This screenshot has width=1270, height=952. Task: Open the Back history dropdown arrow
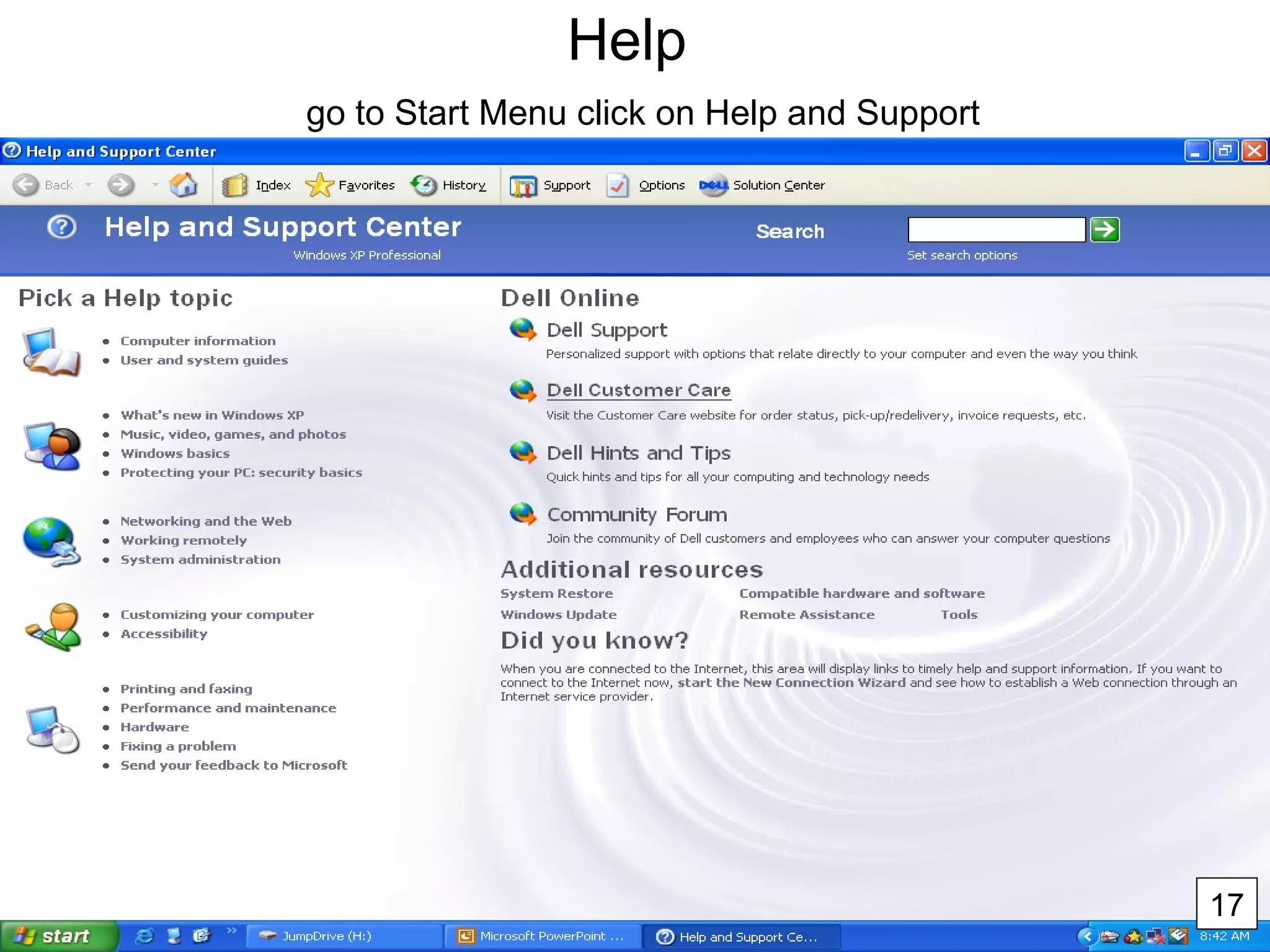(89, 185)
